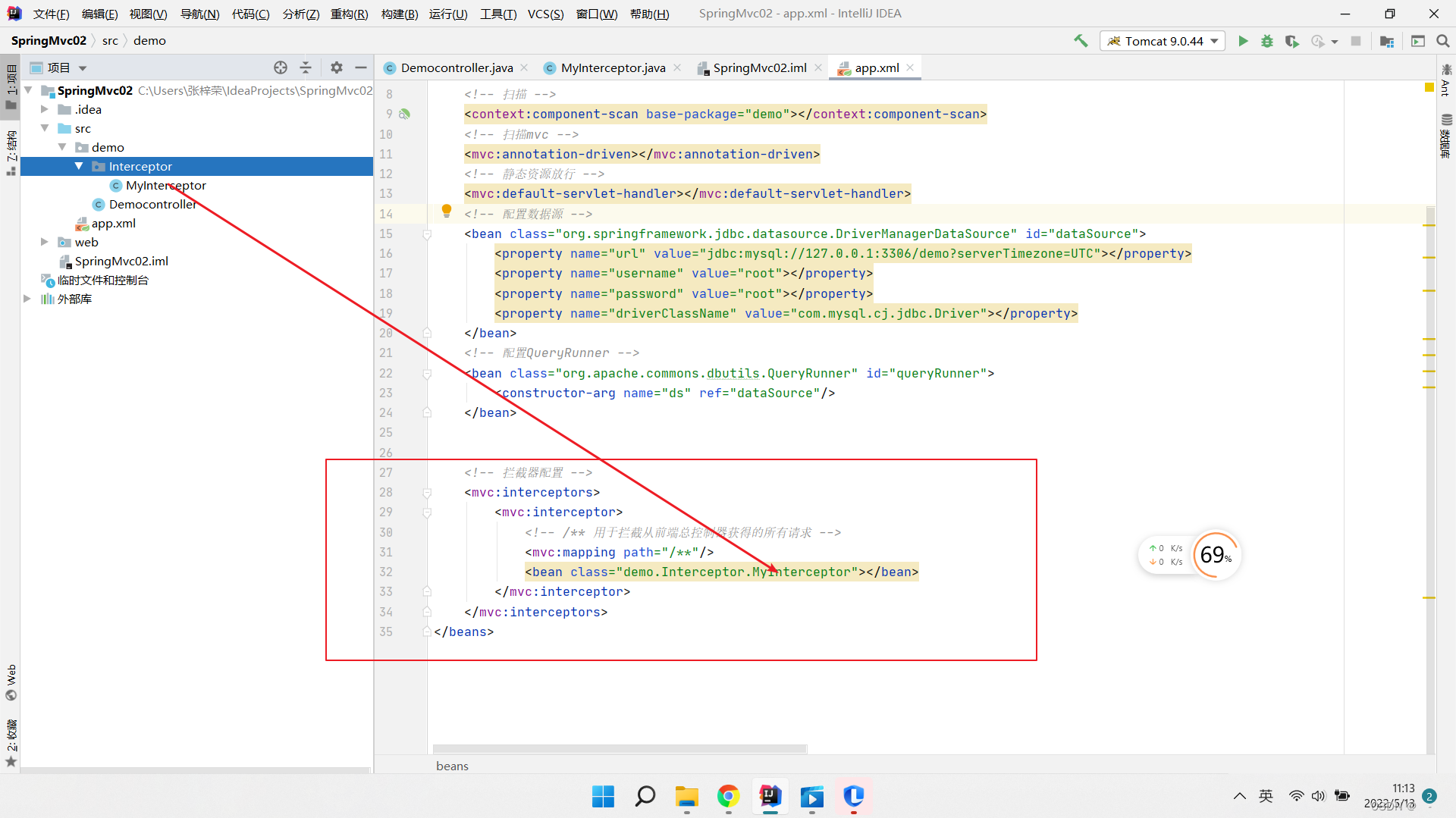The width and height of the screenshot is (1456, 818).
Task: Select MyInterceptor class in the project tree
Action: pyautogui.click(x=165, y=185)
